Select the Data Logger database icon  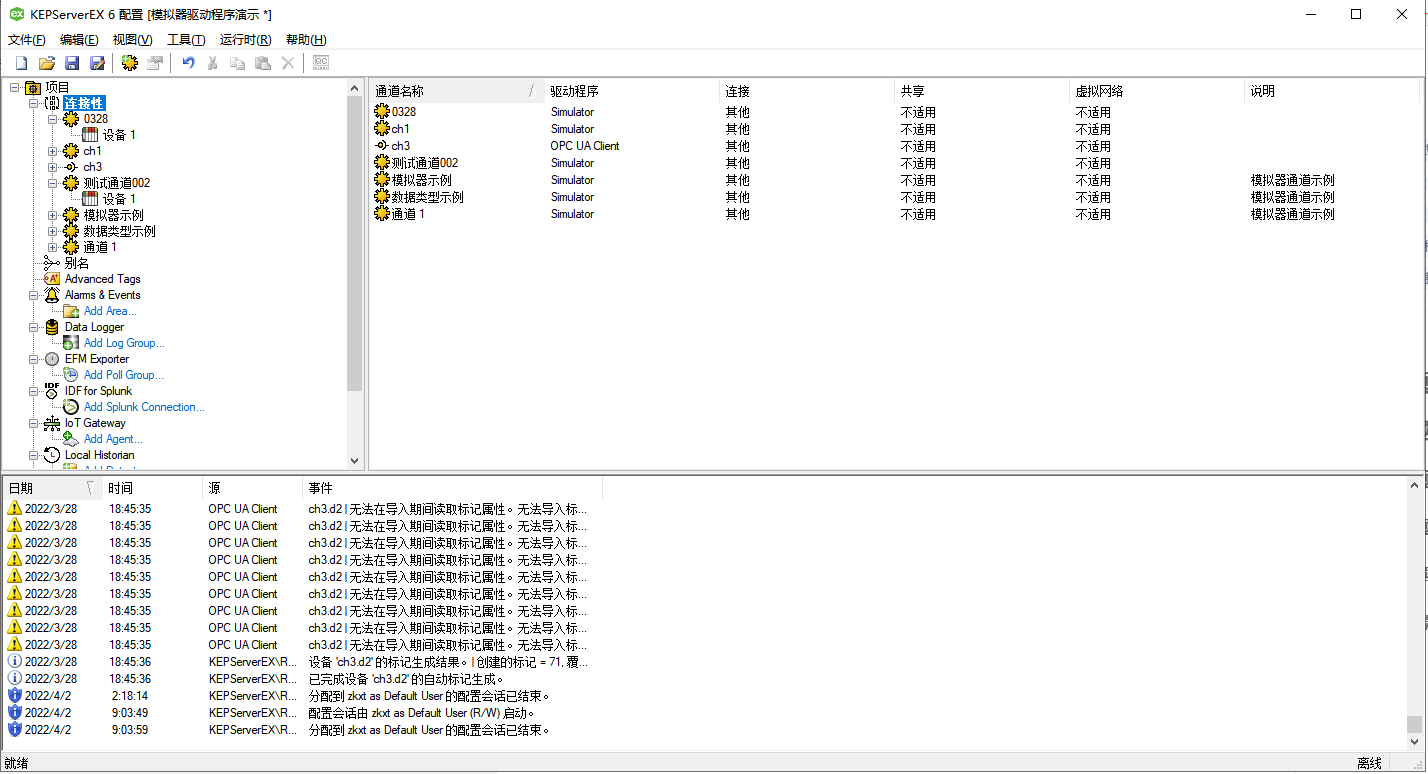[51, 326]
